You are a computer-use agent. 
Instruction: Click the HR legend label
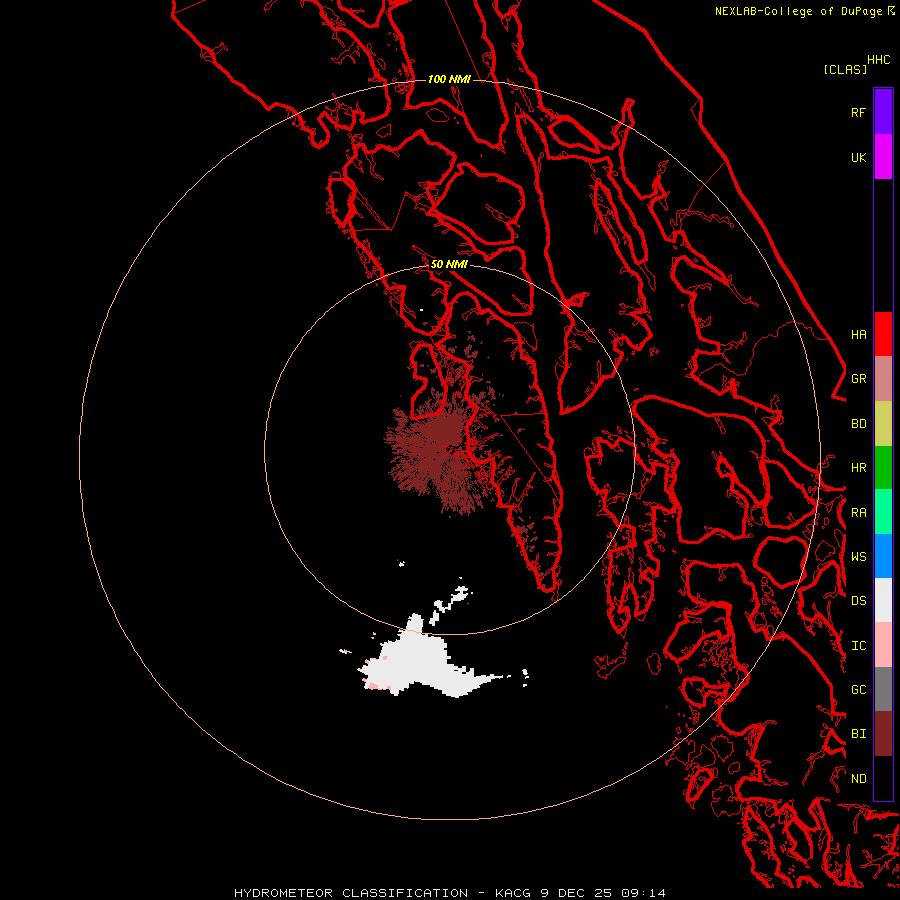[858, 468]
